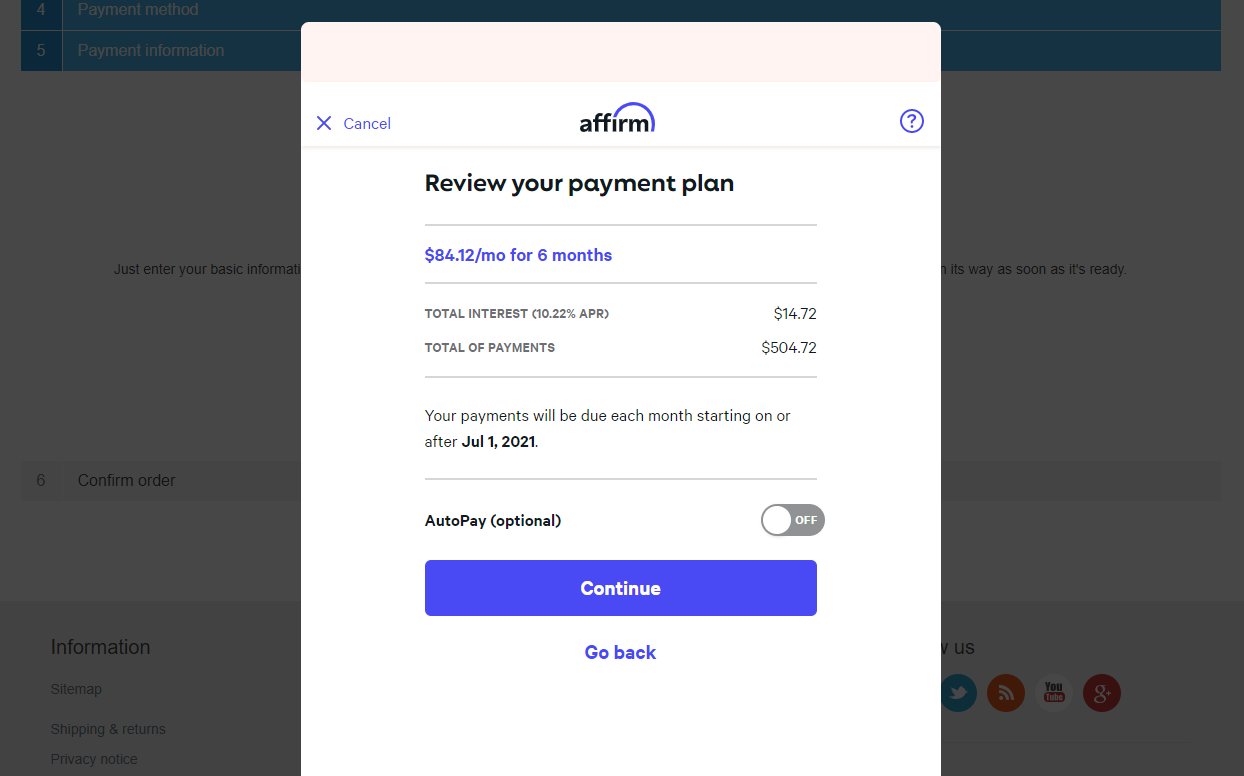The height and width of the screenshot is (776, 1244).
Task: Click the pink banner above the Affirm header
Action: click(620, 50)
